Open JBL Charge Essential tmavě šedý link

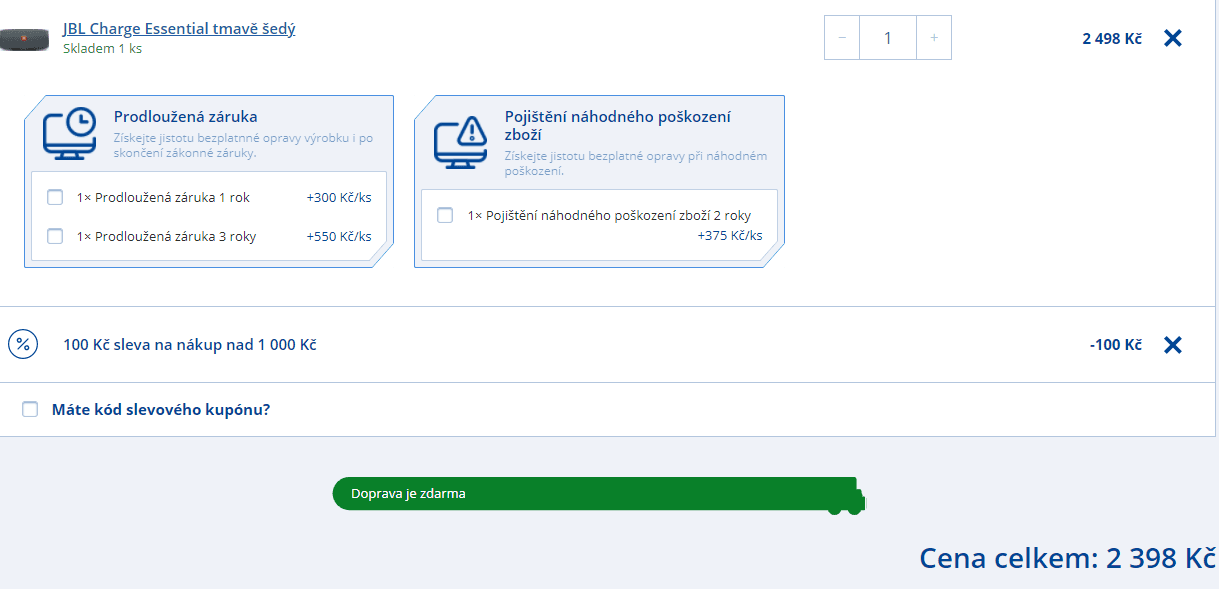tap(179, 29)
